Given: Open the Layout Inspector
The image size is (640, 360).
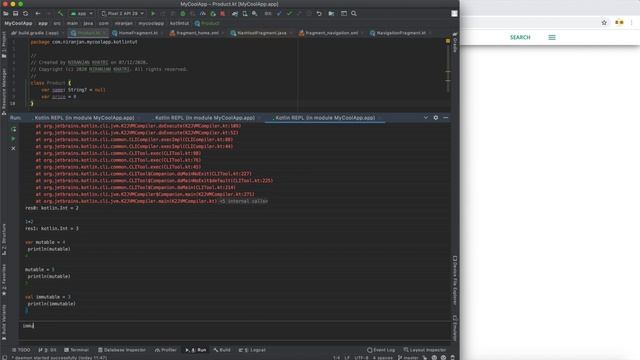Looking at the screenshot, I should pos(425,350).
